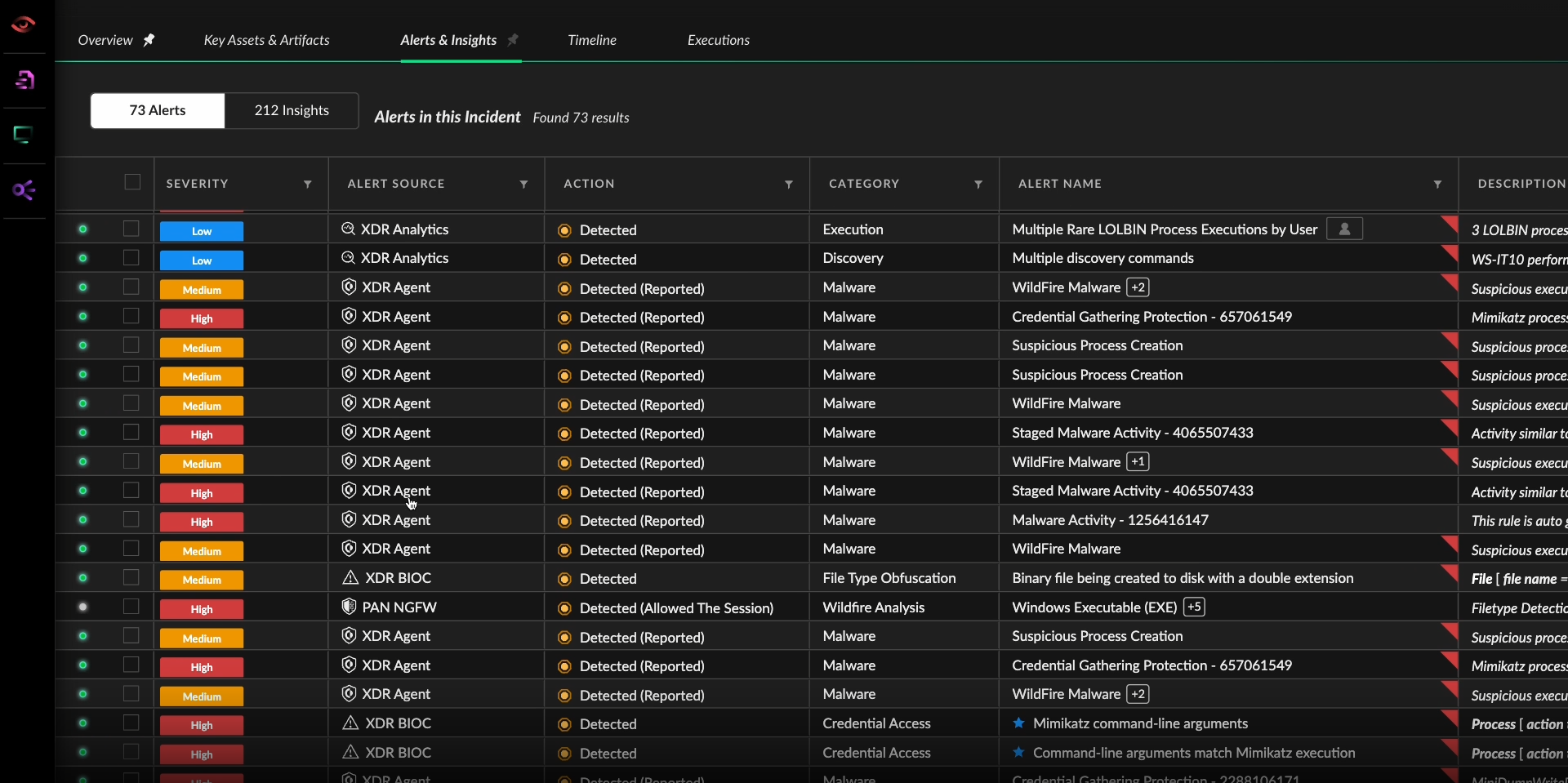Click the pin icon next to Overview
Screen dimensions: 1568x783
click(x=149, y=40)
